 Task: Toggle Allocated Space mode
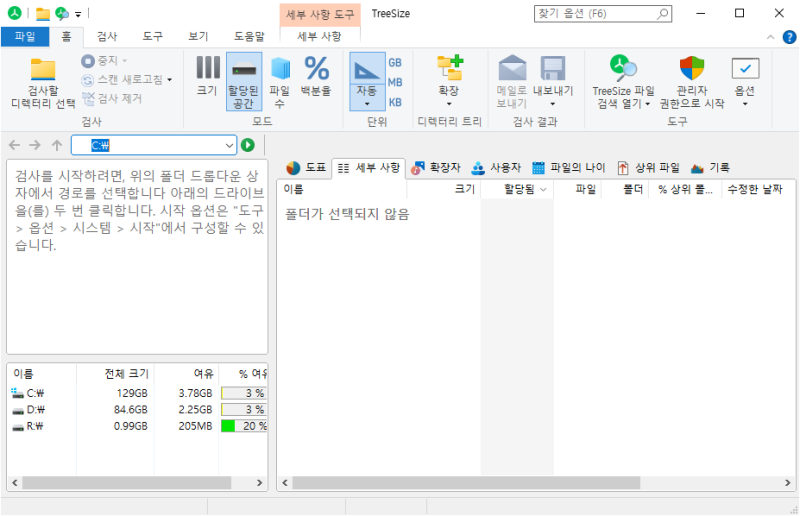[244, 82]
